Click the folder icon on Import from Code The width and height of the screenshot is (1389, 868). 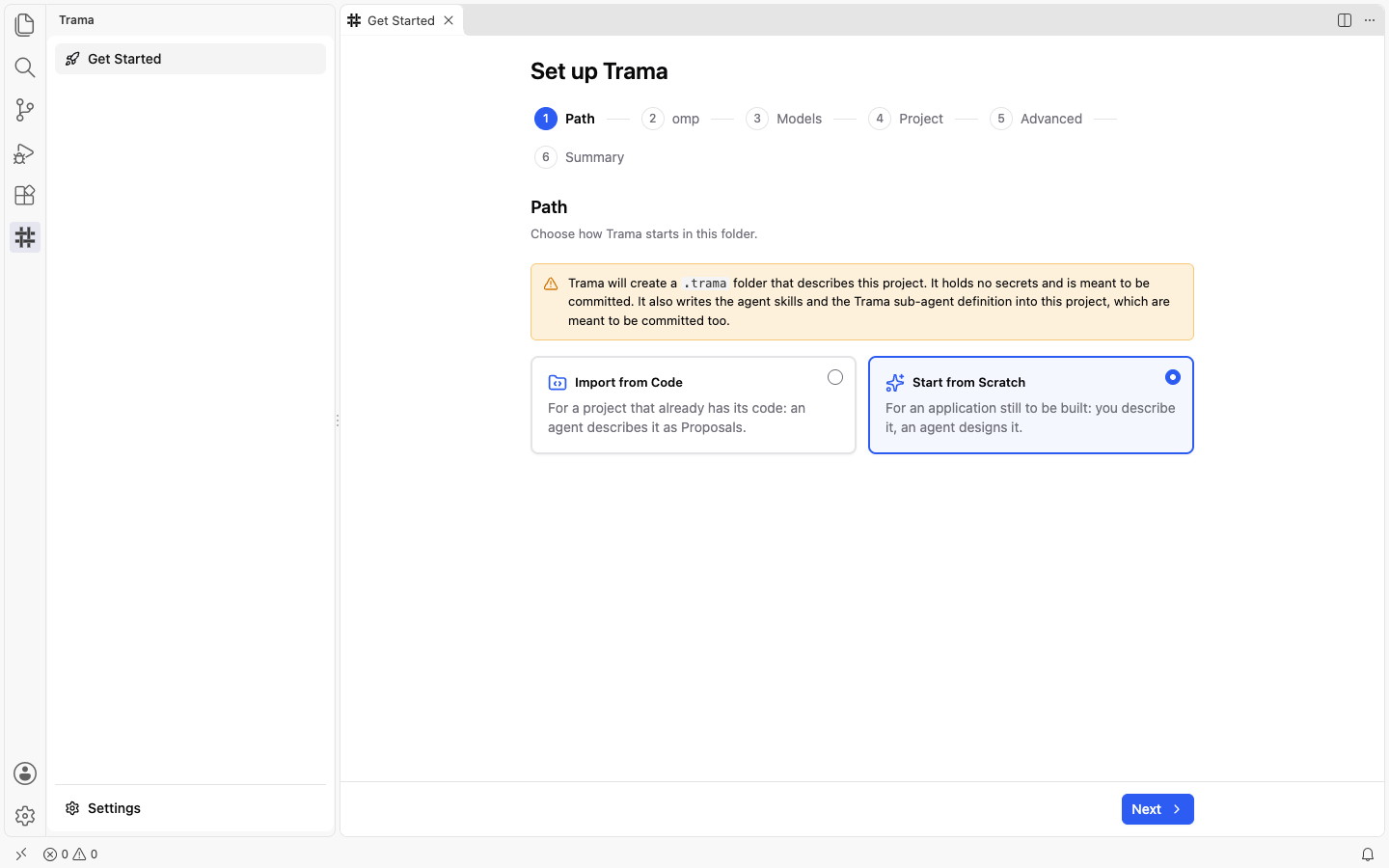point(558,383)
